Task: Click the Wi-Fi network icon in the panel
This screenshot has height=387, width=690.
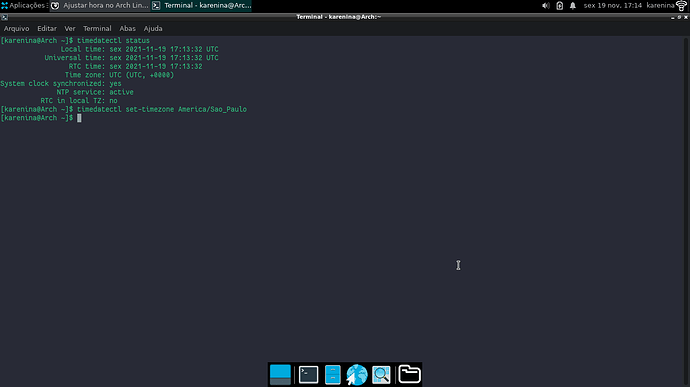Action: tap(682, 6)
